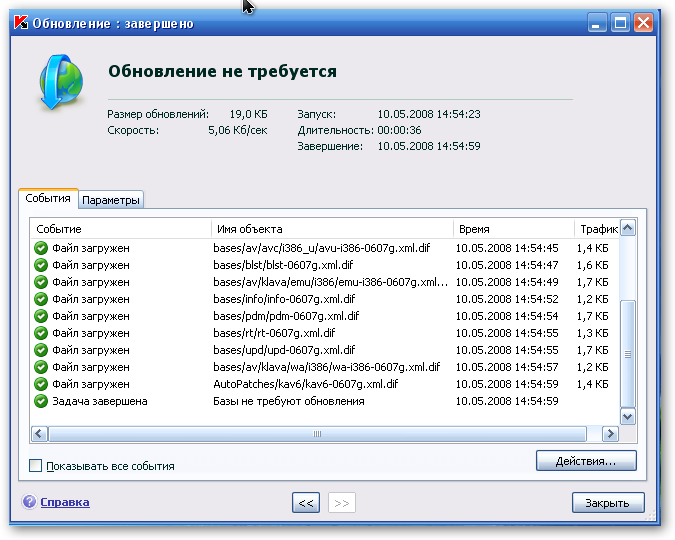Click the green check icon for info-0607g.xml.dif
Image resolution: width=675 pixels, height=540 pixels.
pos(41,299)
